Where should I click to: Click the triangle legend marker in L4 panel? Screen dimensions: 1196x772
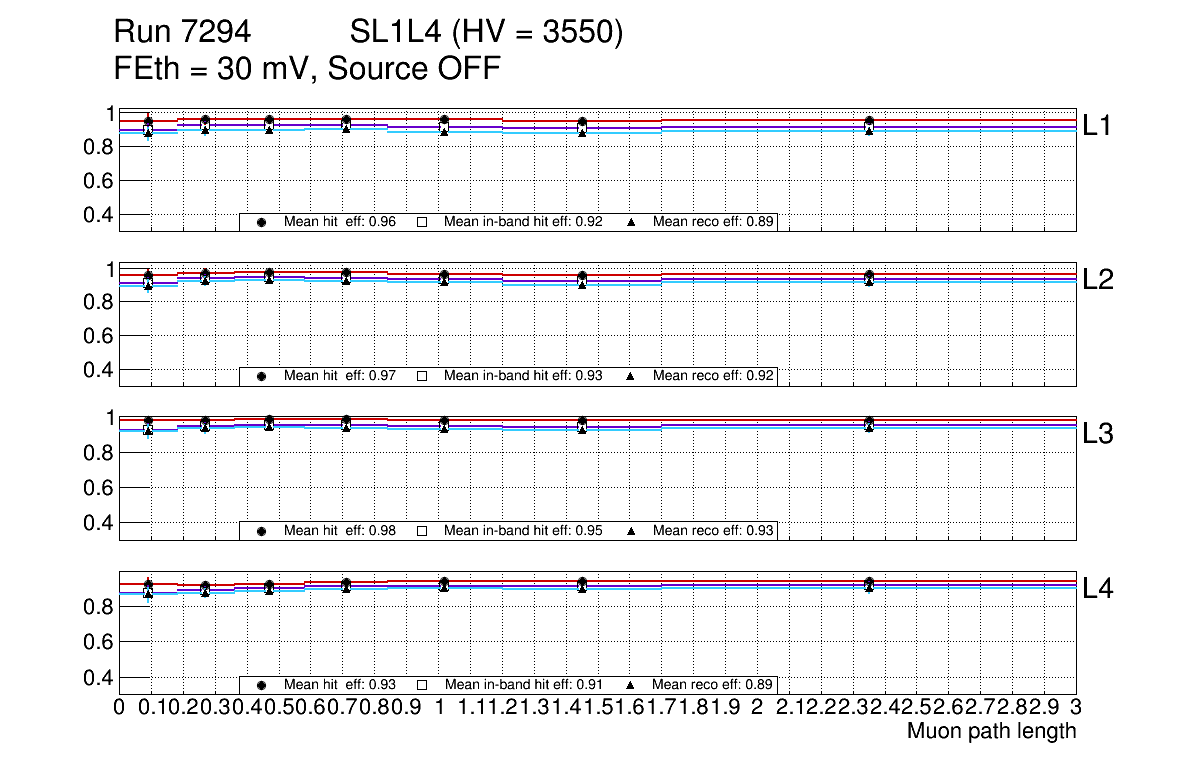631,685
